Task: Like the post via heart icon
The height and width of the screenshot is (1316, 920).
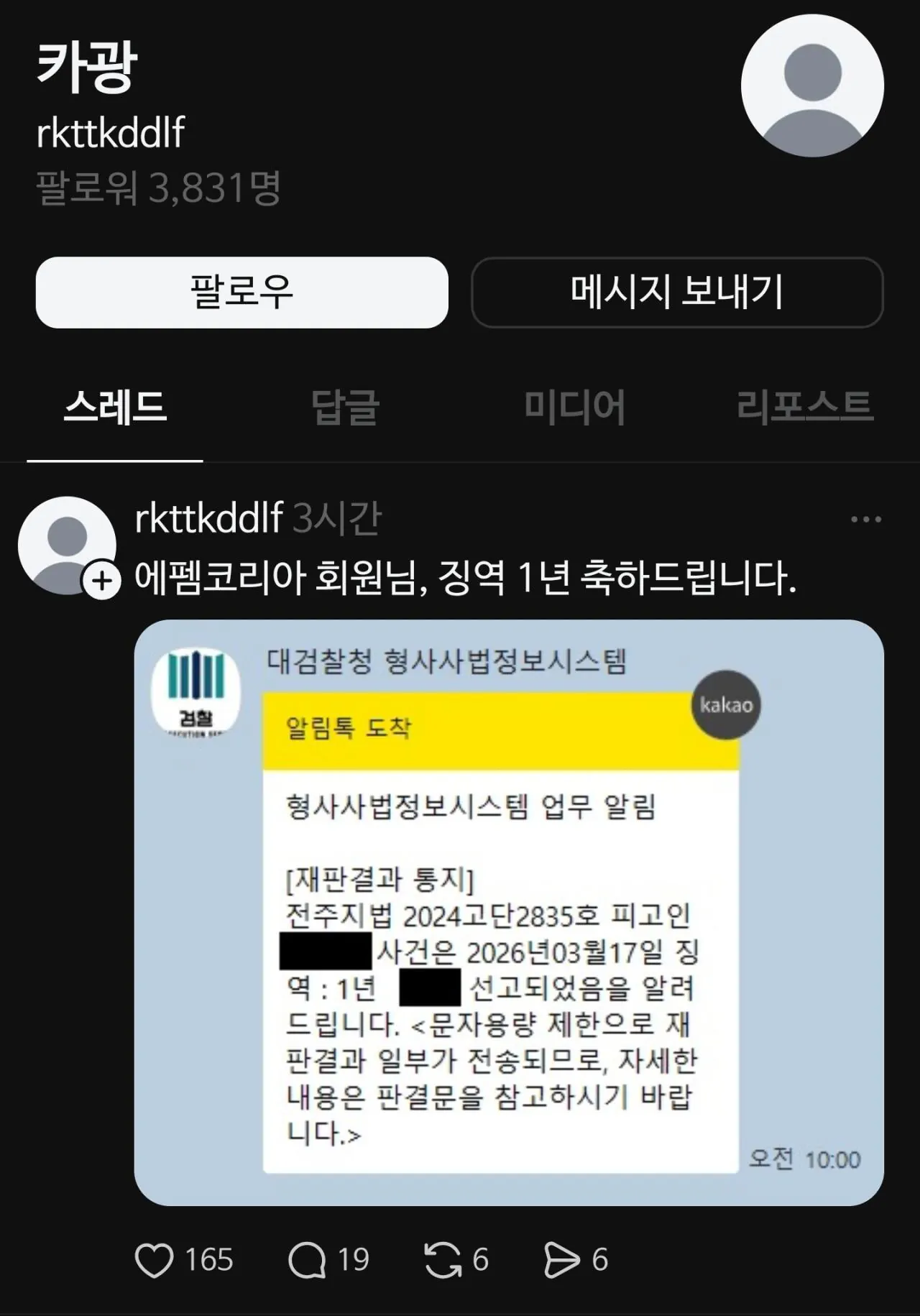Action: tap(154, 1261)
